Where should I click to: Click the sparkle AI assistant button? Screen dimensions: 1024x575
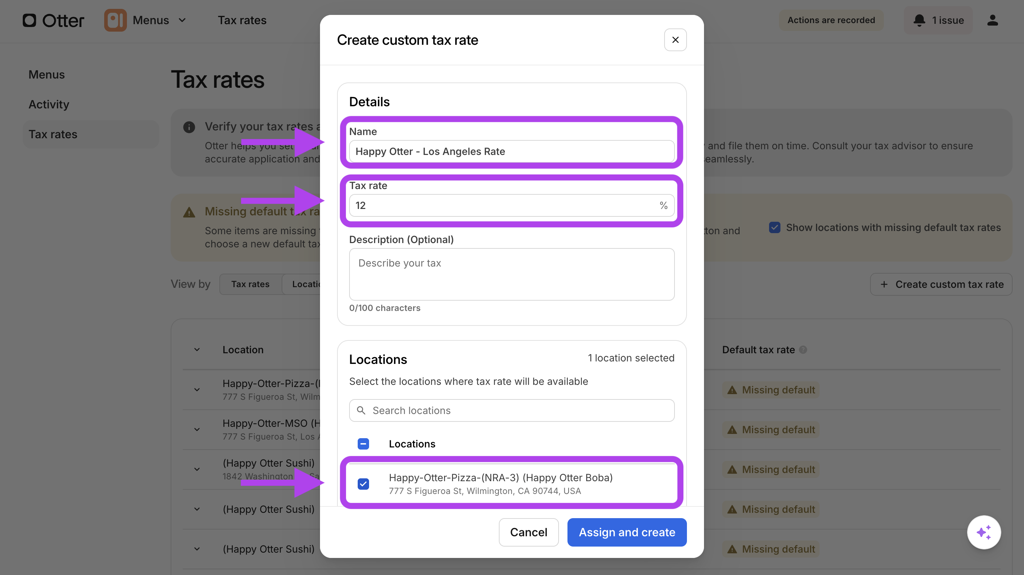(x=983, y=532)
